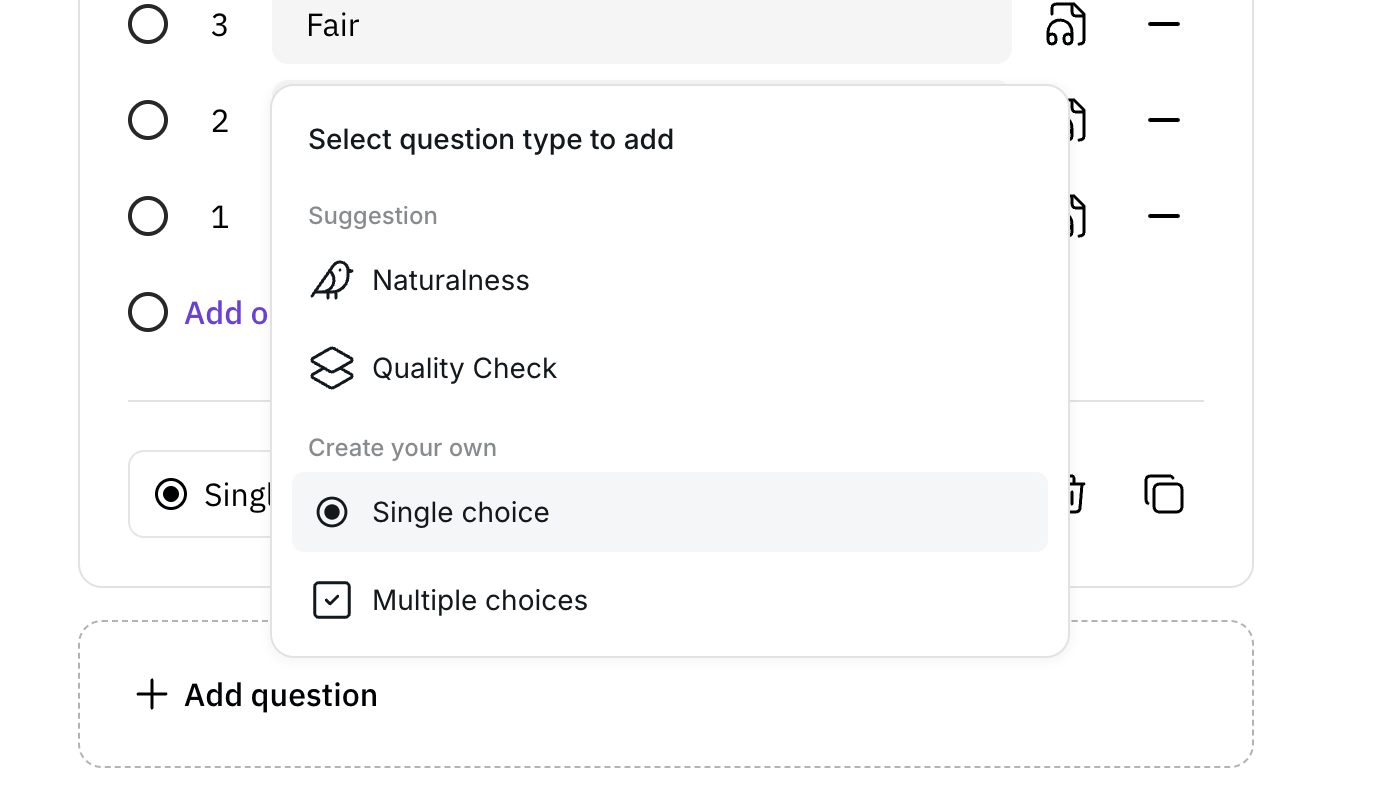1374x812 pixels.
Task: Remove option 3 with its minus icon
Action: [x=1164, y=24]
